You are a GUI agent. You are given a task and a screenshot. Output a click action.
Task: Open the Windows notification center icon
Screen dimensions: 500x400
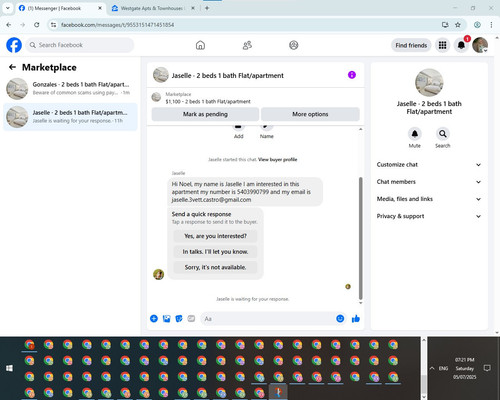(x=487, y=368)
